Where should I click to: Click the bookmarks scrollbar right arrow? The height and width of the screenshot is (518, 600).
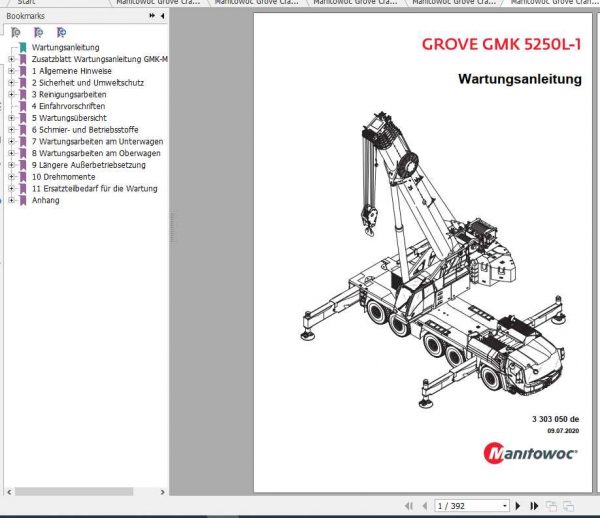163,492
